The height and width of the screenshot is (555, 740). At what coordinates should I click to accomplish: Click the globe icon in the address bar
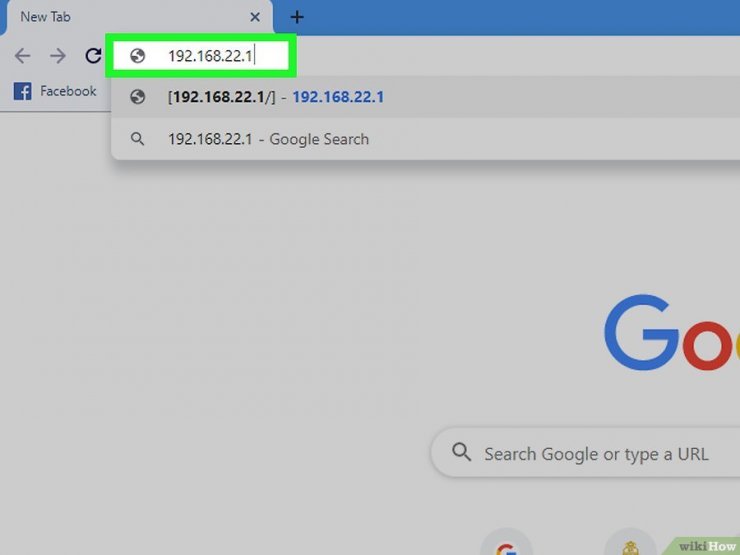click(x=137, y=56)
